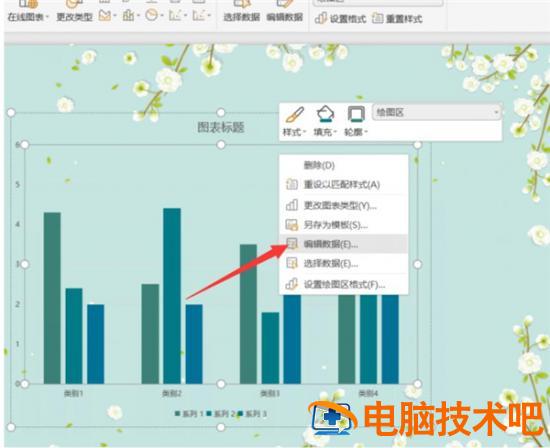Choose 另存为模板(S)... from the context menu
Screen dimensions: 550x448
pos(343,225)
